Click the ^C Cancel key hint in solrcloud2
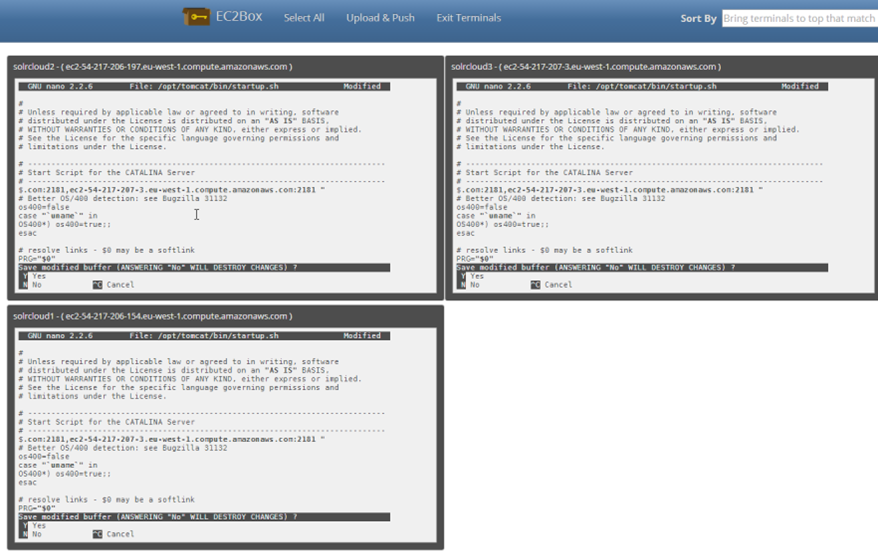 click(97, 285)
